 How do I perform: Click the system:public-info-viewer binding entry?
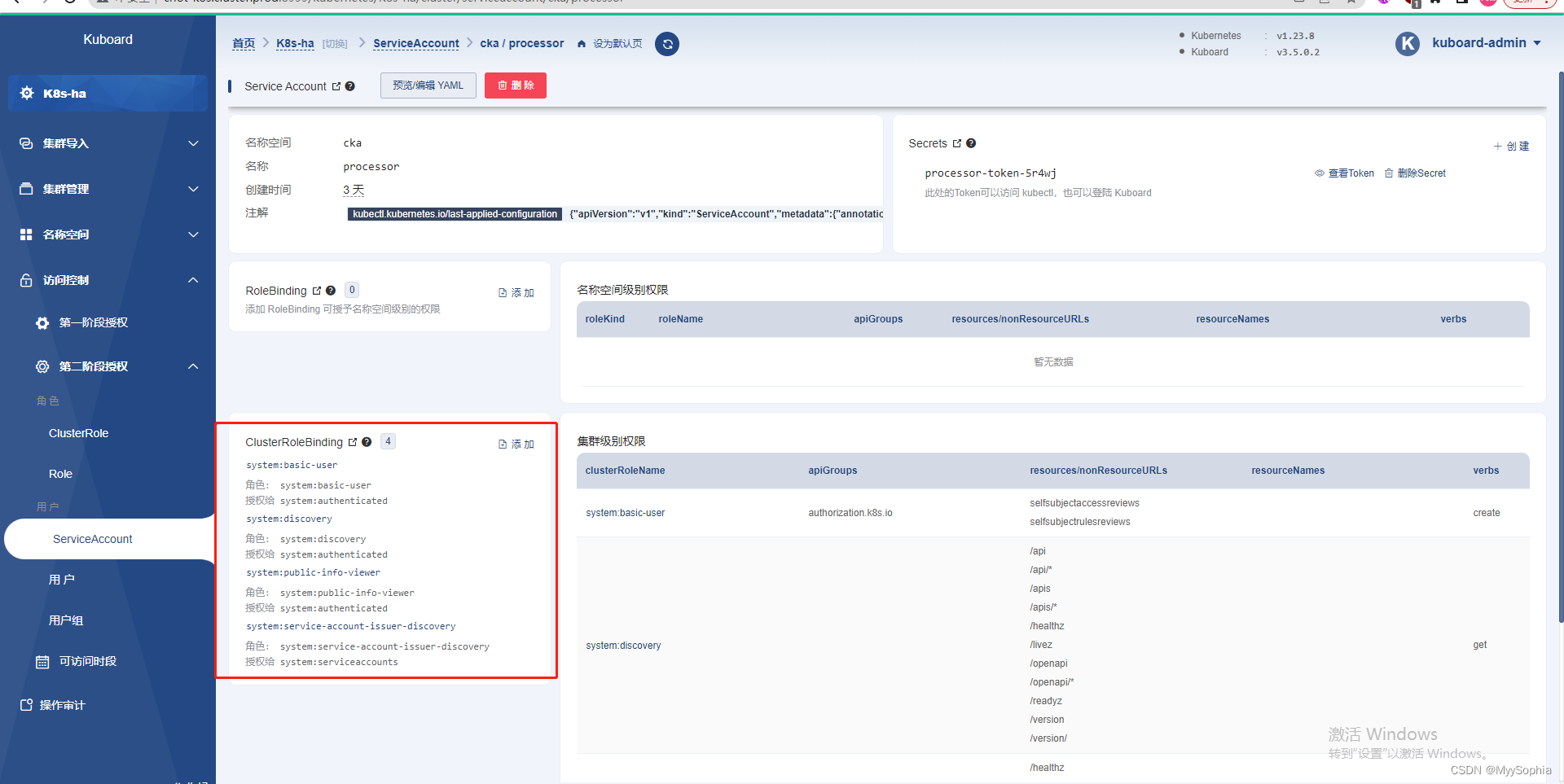tap(314, 572)
